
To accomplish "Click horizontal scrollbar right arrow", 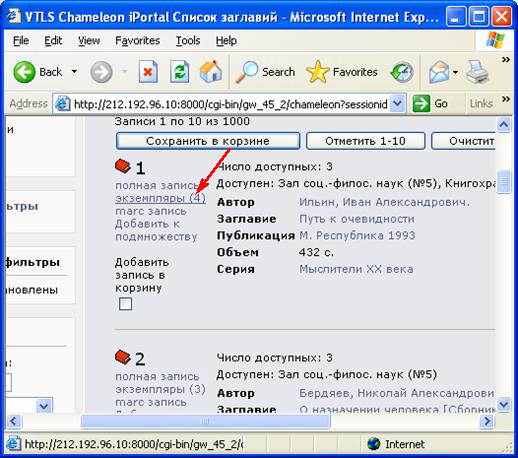I will tap(487, 421).
